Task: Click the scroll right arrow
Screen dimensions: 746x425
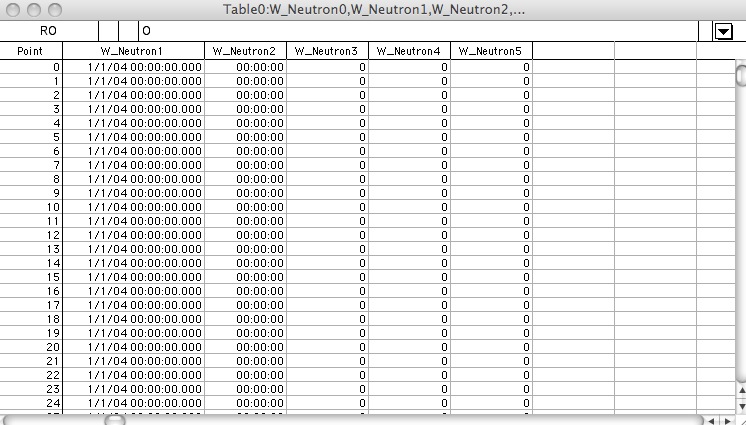Action: (726, 421)
